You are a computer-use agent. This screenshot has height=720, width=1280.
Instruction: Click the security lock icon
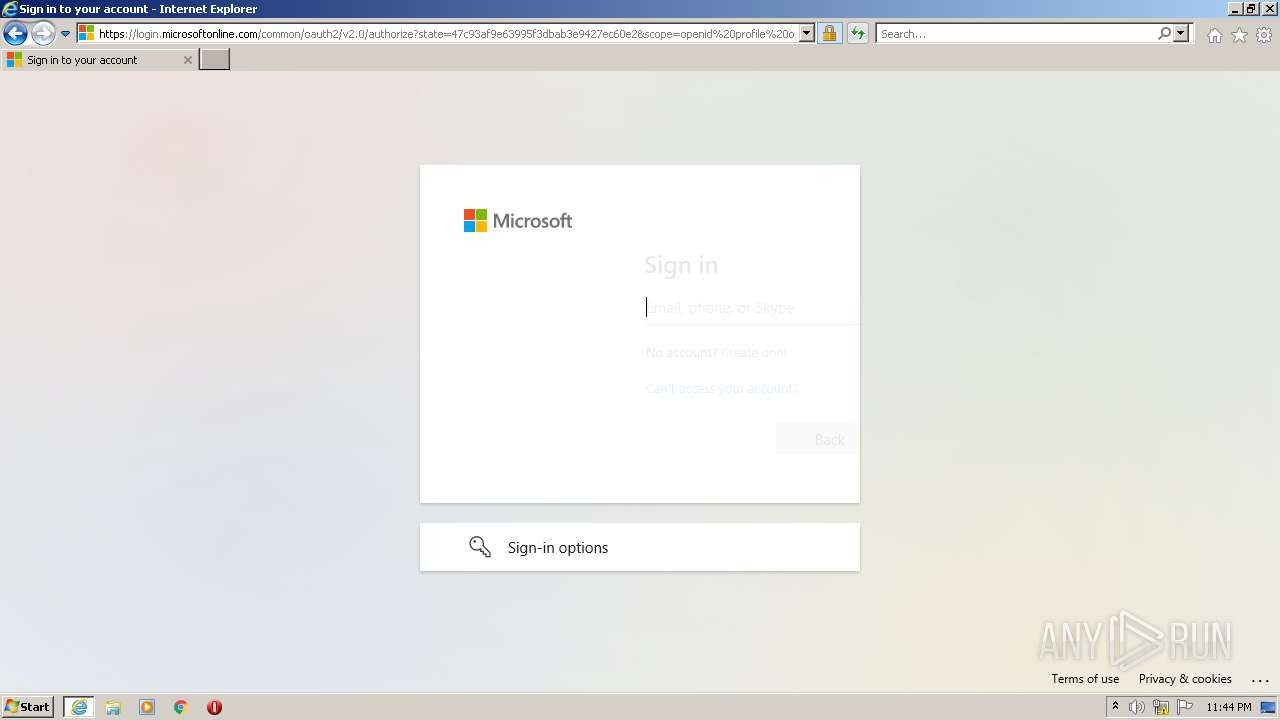[829, 34]
